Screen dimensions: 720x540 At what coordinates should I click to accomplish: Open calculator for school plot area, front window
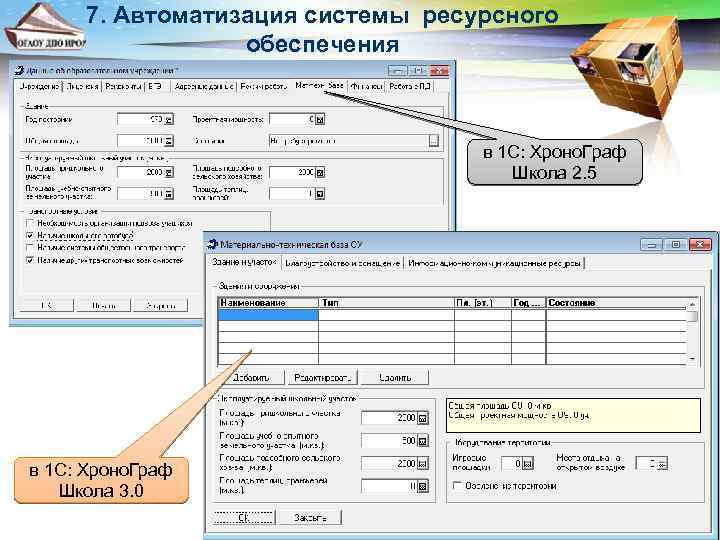[x=422, y=418]
